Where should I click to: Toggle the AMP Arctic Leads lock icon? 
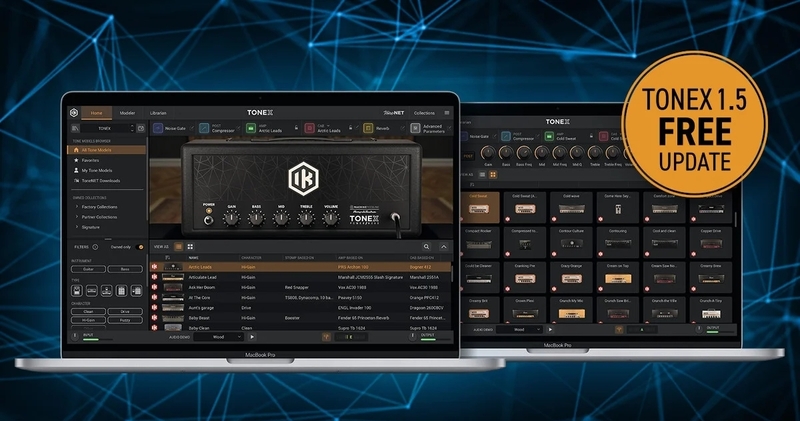pyautogui.click(x=296, y=128)
